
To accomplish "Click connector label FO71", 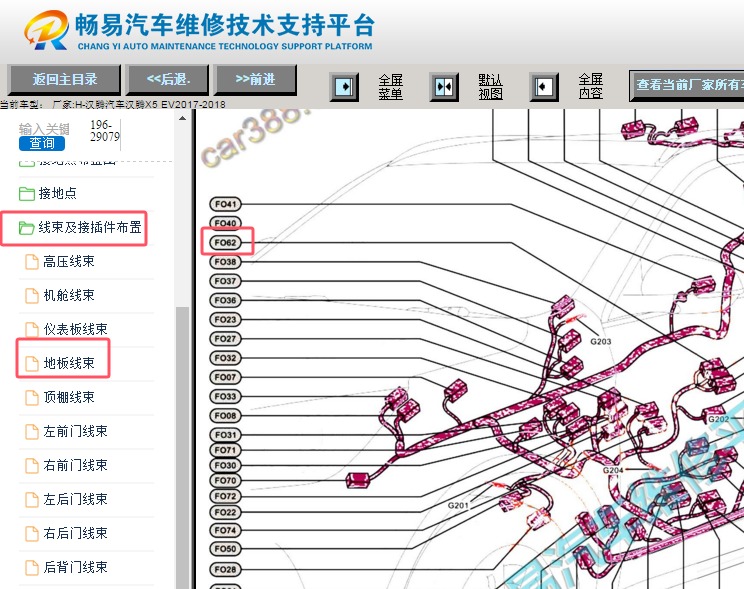I will pos(225,450).
